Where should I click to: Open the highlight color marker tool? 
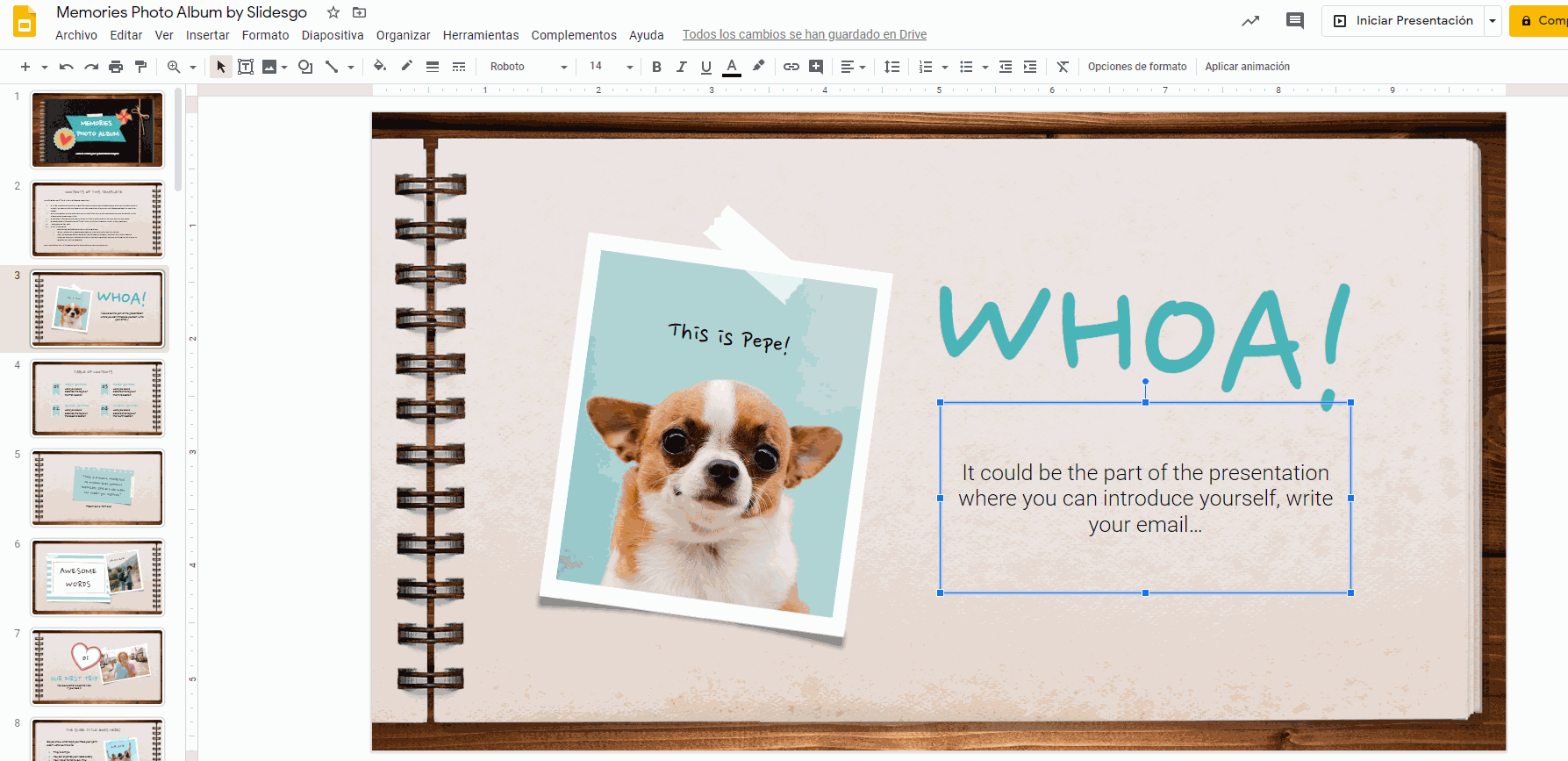(x=759, y=66)
